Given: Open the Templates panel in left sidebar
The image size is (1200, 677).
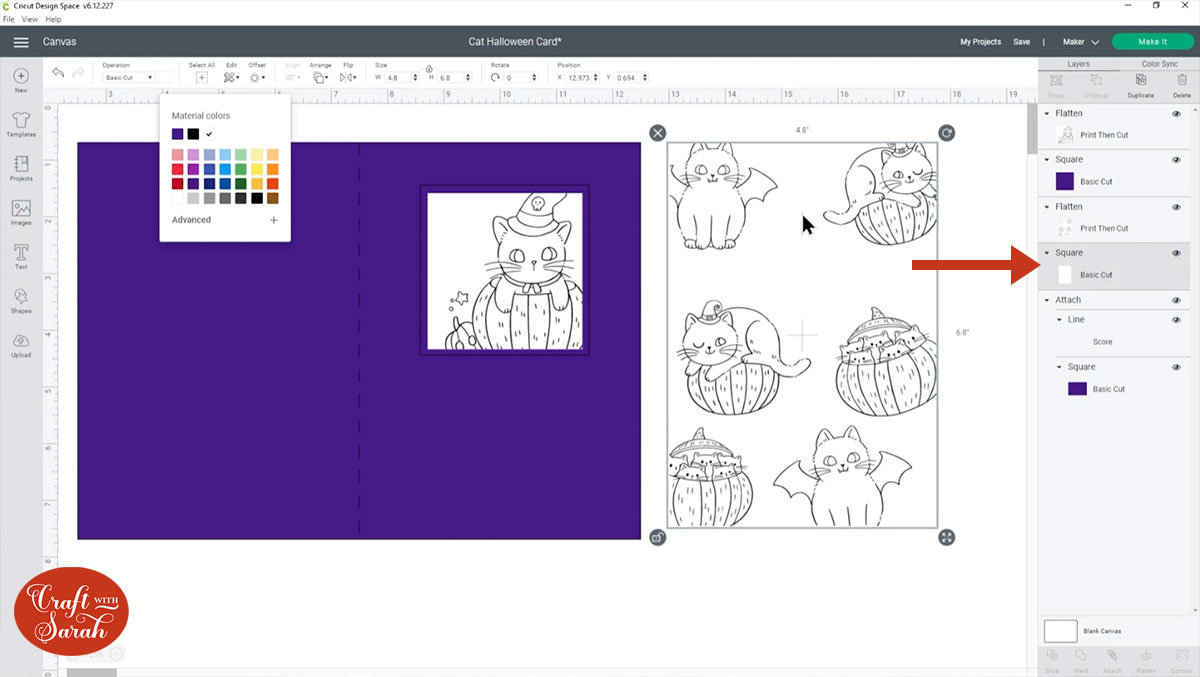Looking at the screenshot, I should pos(21,122).
